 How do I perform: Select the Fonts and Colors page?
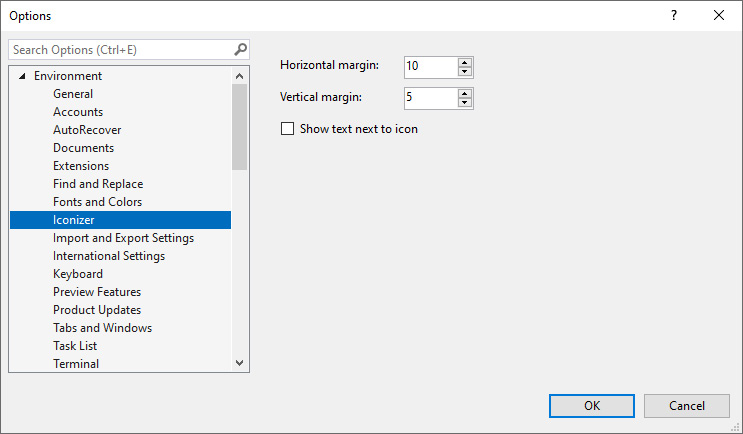[x=98, y=202]
